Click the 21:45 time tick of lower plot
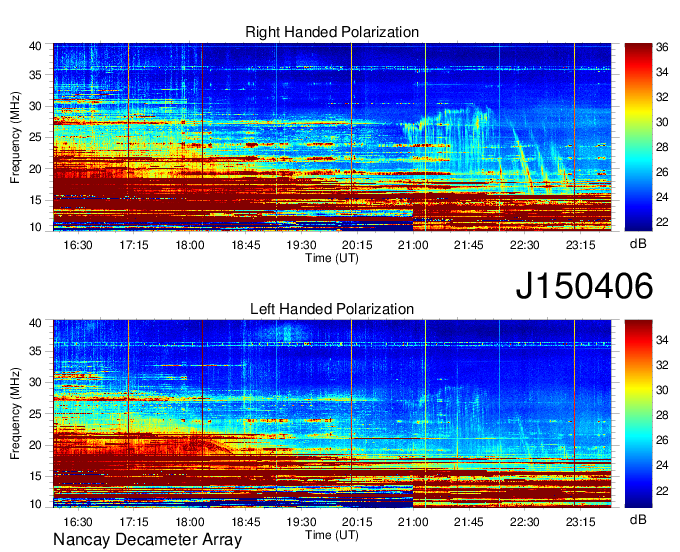The height and width of the screenshot is (552, 680). [468, 522]
